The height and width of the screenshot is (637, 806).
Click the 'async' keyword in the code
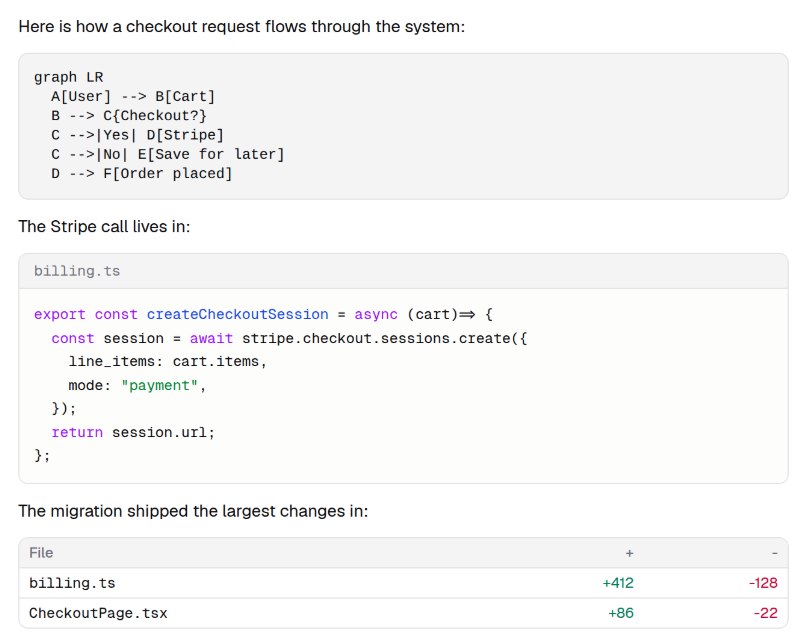point(376,314)
